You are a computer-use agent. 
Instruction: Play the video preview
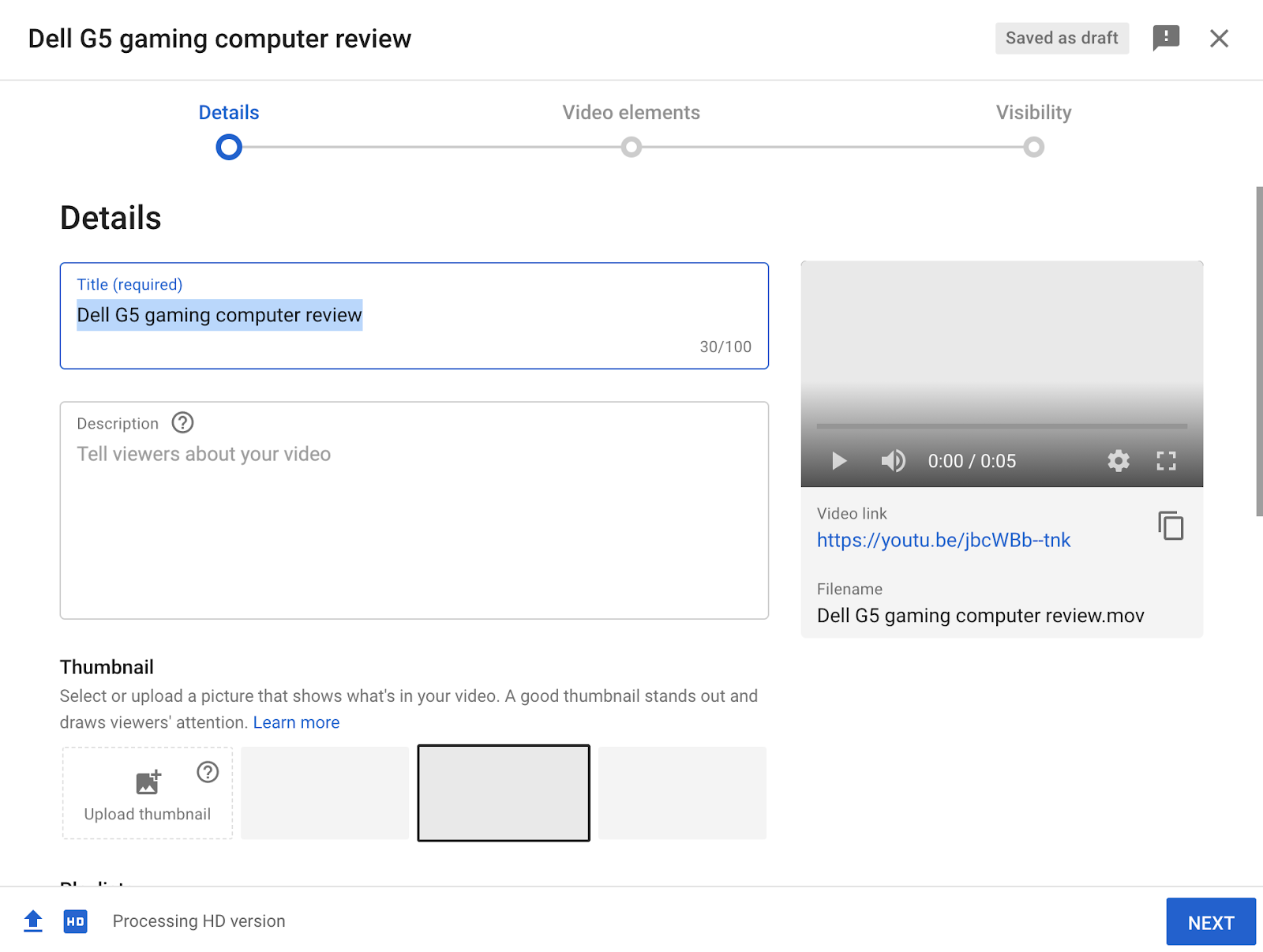click(839, 461)
